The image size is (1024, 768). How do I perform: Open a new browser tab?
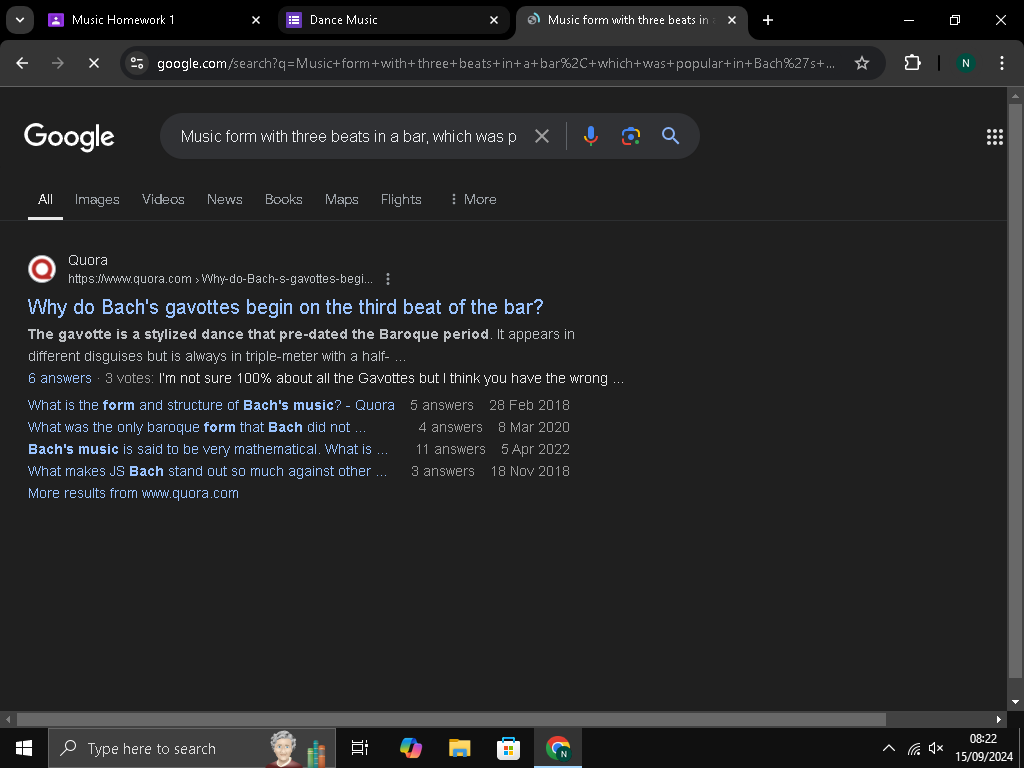coord(768,20)
